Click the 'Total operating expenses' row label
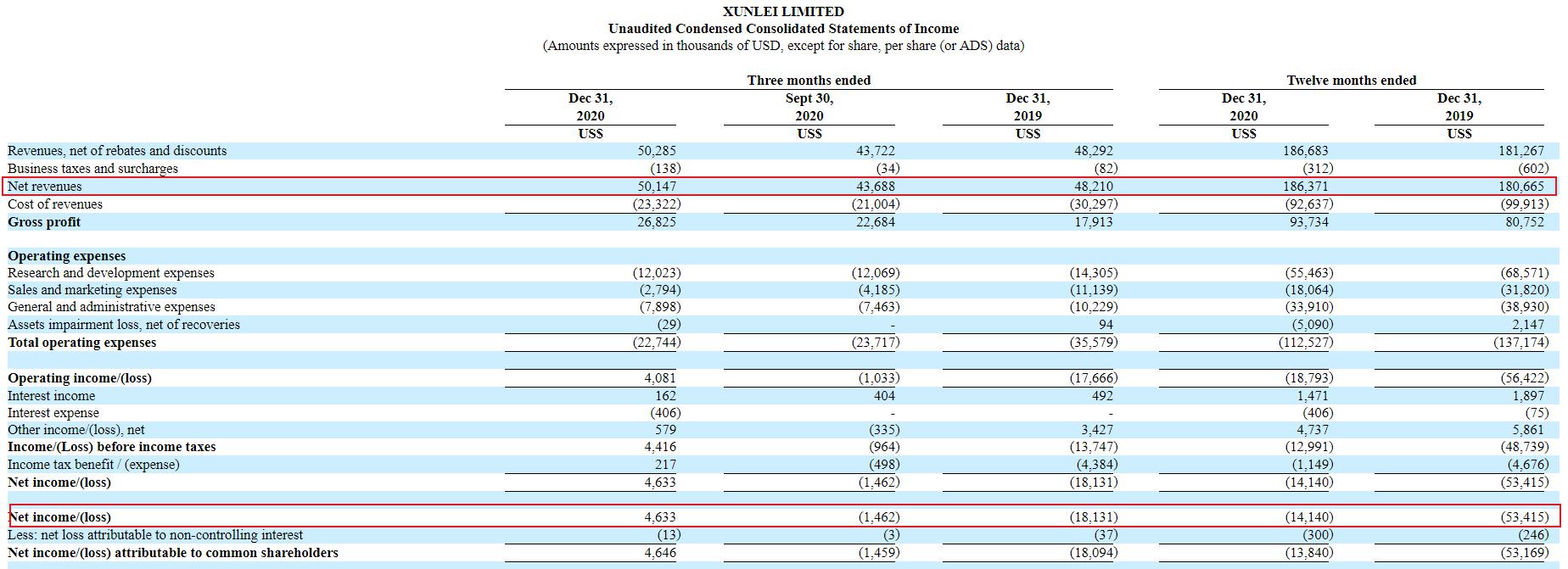The image size is (1568, 569). coord(81,343)
